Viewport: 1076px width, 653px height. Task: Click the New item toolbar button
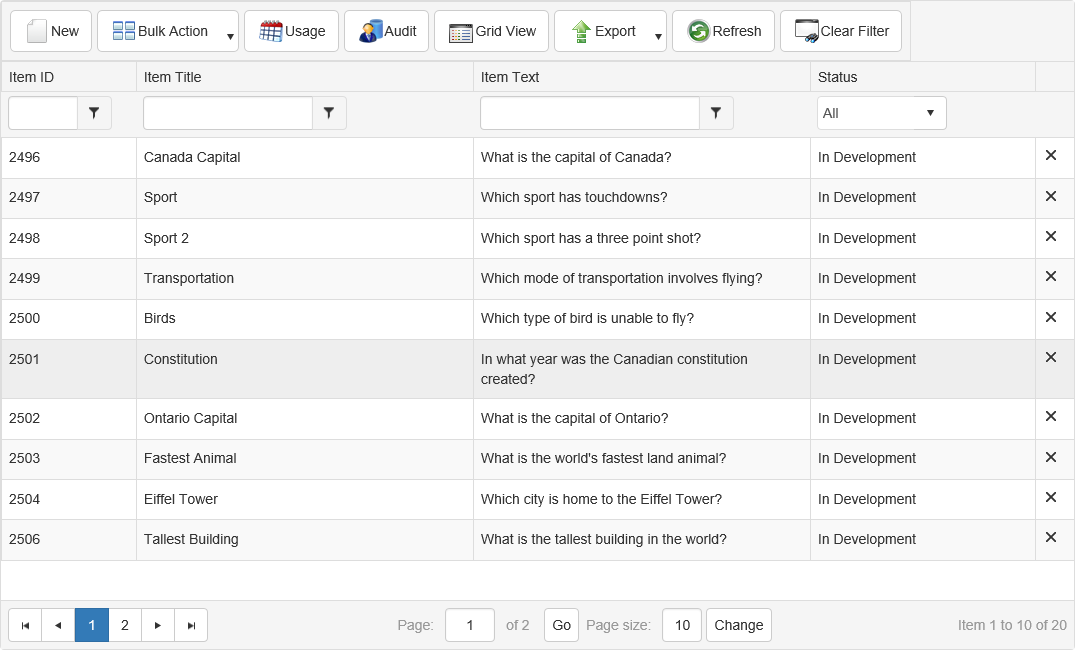(51, 31)
